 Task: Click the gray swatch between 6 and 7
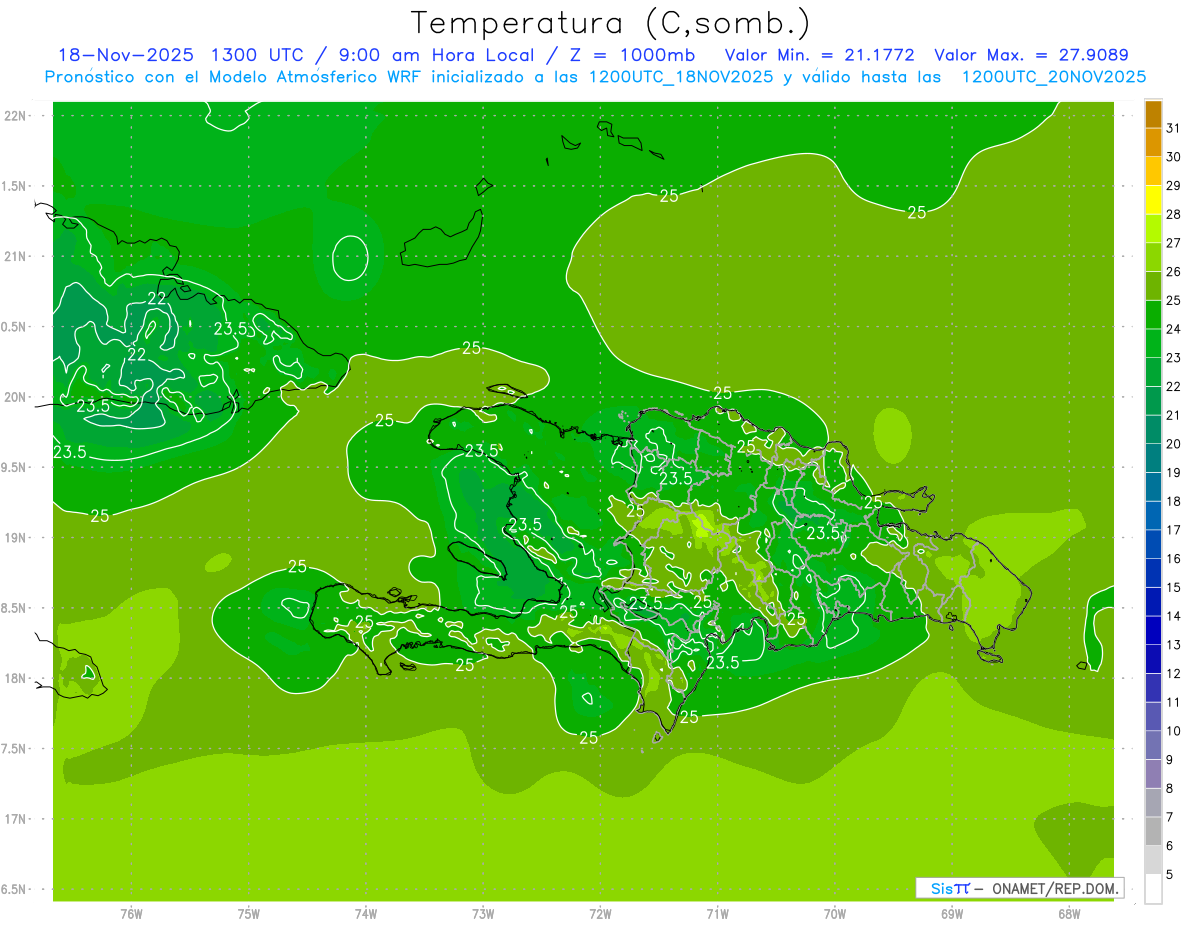coord(1153,831)
